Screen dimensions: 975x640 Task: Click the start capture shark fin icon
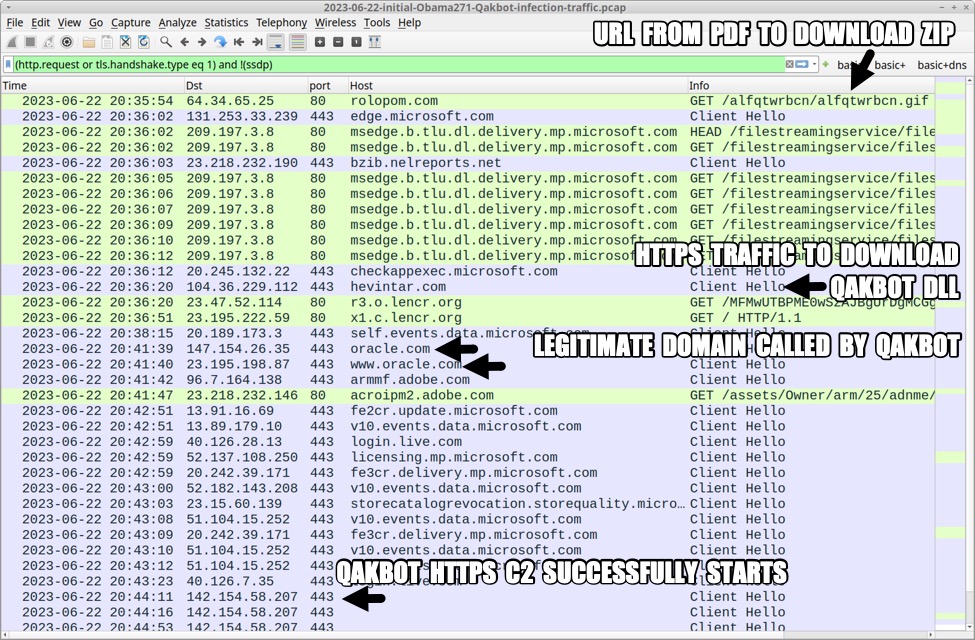point(12,42)
